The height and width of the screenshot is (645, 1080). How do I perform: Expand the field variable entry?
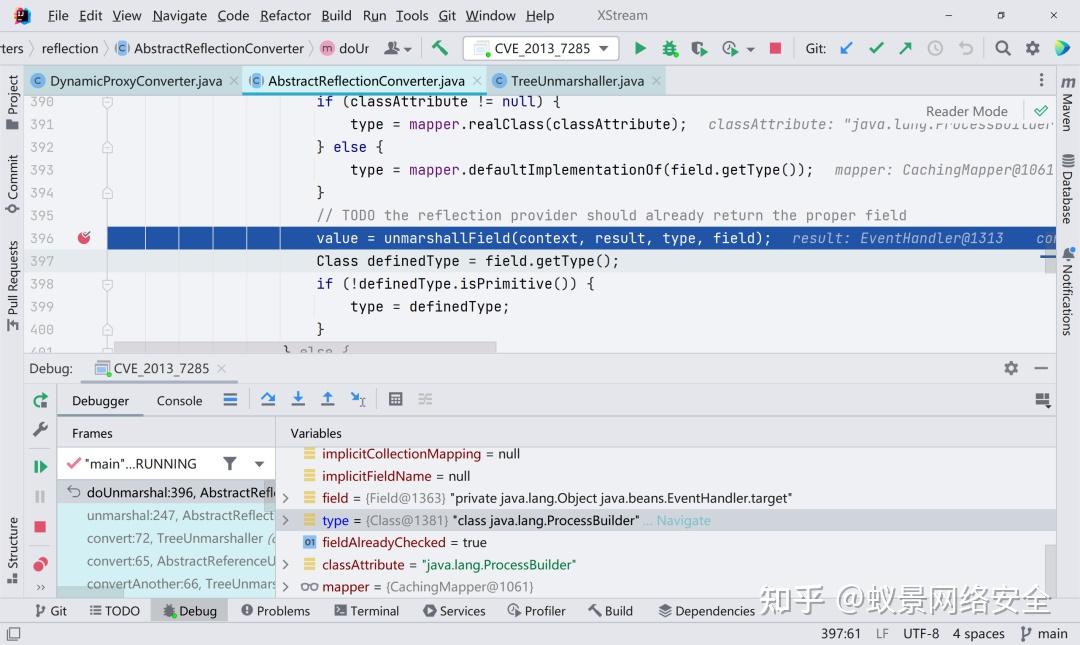(x=285, y=497)
